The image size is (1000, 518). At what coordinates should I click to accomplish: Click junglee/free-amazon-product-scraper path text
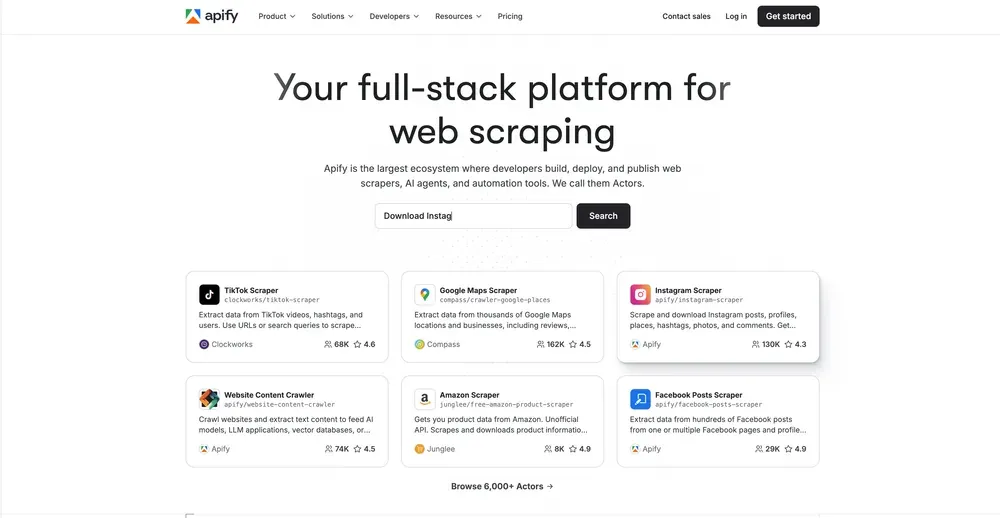pyautogui.click(x=506, y=404)
